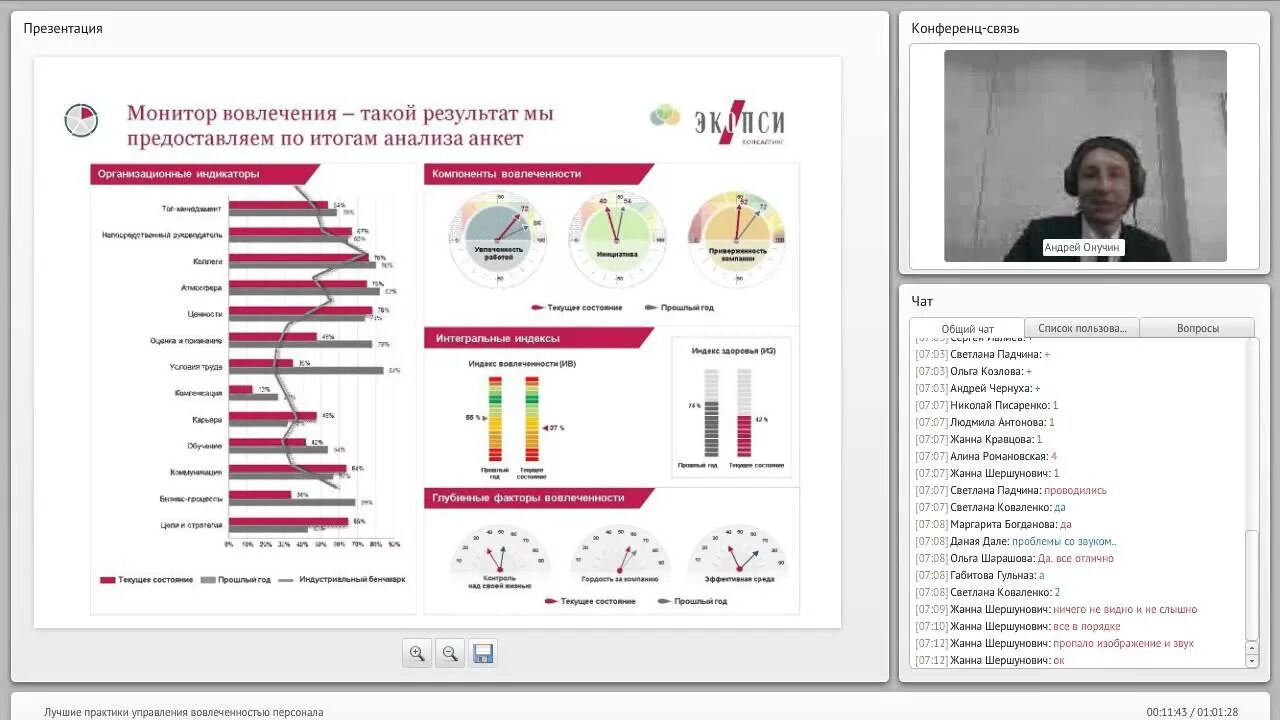The image size is (1280, 720).
Task: Select Габитова Гульназ's chat message
Action: [x=980, y=575]
